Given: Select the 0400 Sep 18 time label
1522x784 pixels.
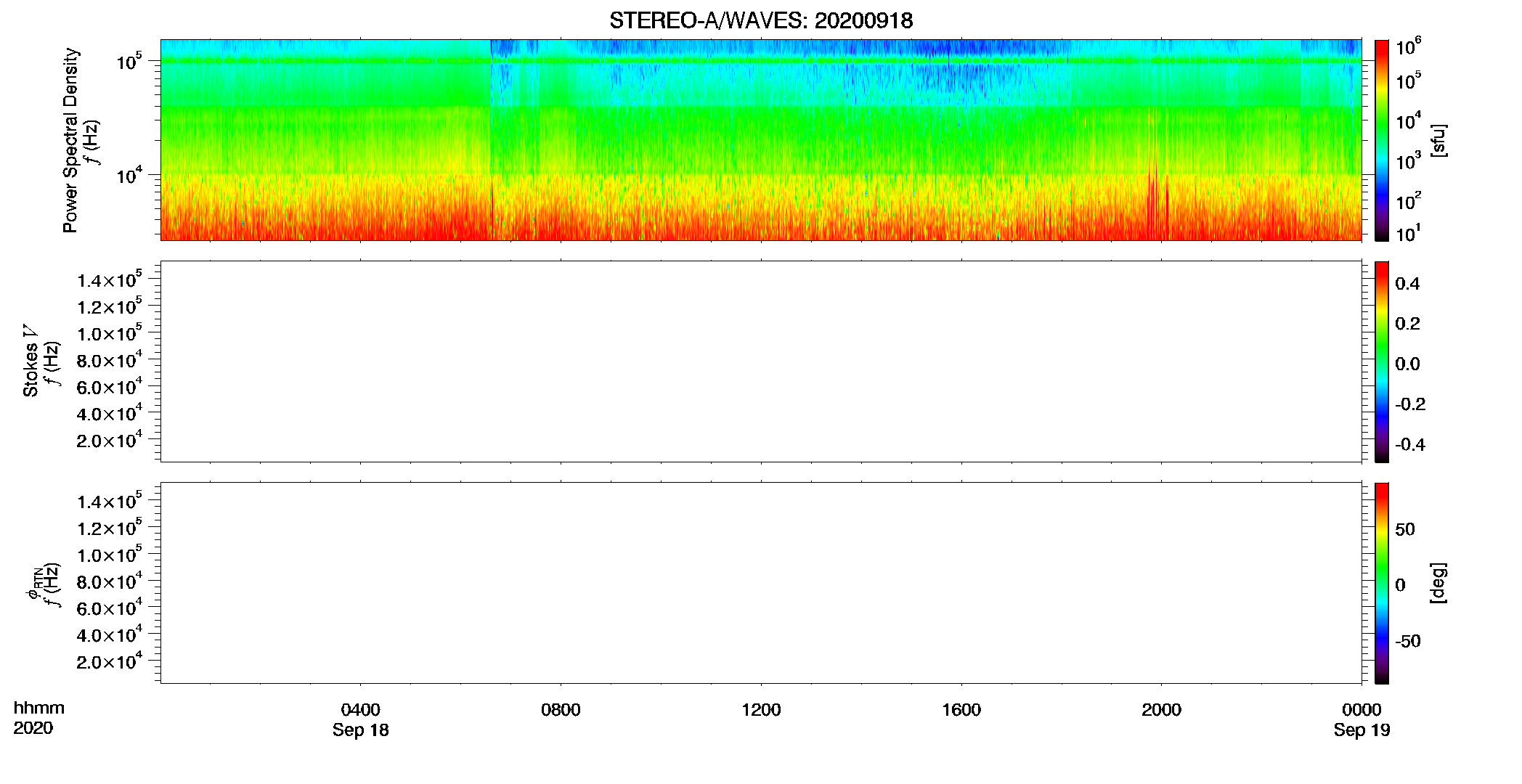Looking at the screenshot, I should tap(361, 719).
